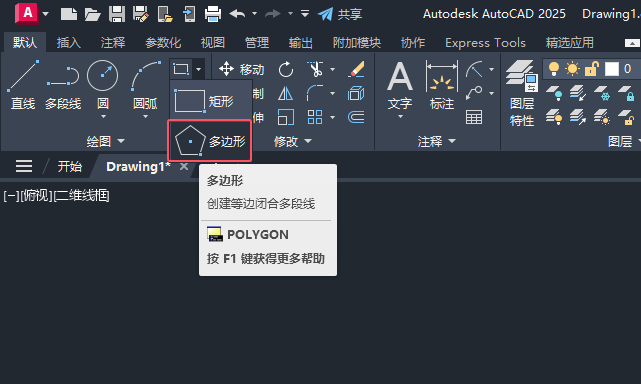641x384 pixels.
Task: Open dropdown arrow under 圆 (Circle)
Action: tap(103, 117)
